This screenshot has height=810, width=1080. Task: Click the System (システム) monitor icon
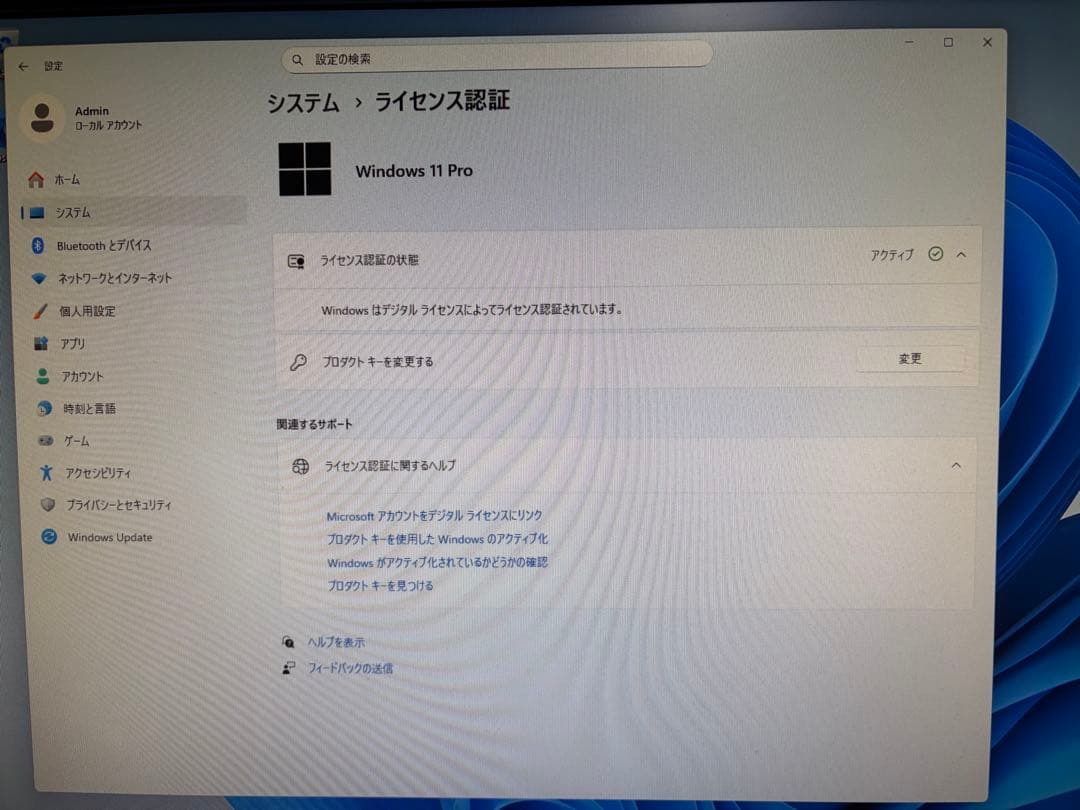[x=37, y=212]
